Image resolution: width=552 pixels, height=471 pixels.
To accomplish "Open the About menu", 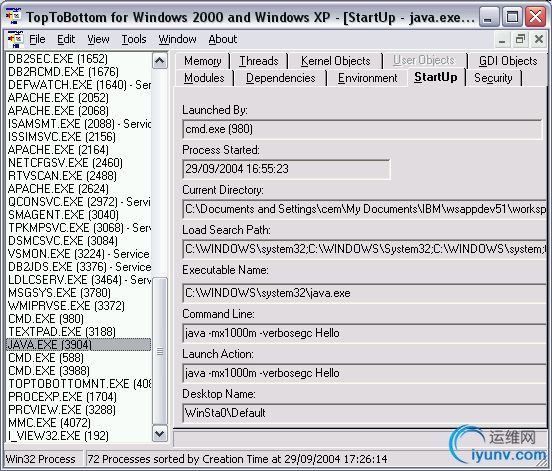I will click(x=222, y=39).
